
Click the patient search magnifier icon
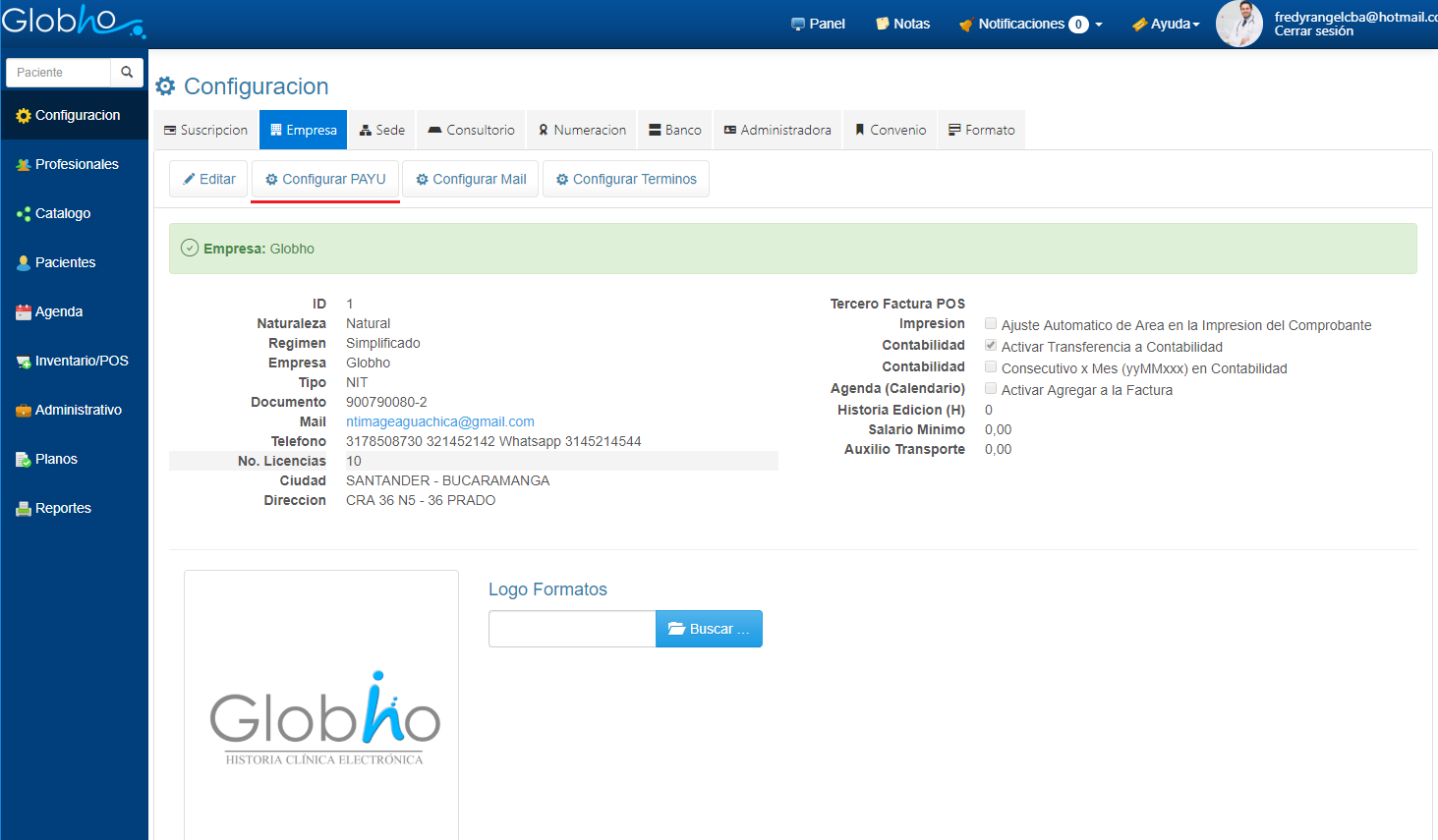[x=127, y=73]
